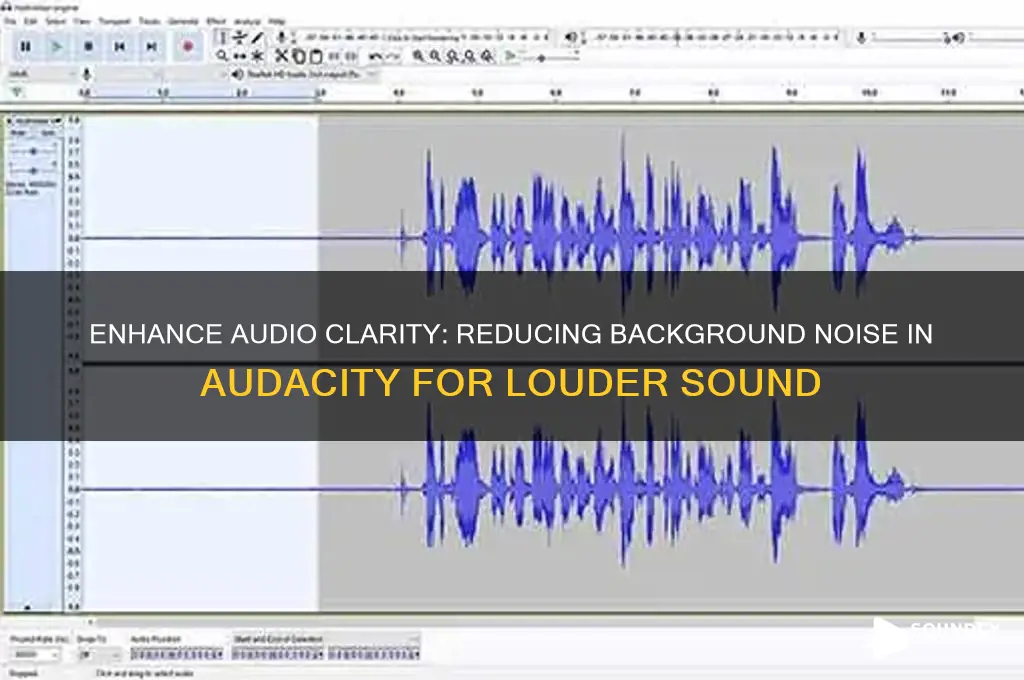Open the Select menu
Viewport: 1024px width, 680px height.
click(56, 22)
